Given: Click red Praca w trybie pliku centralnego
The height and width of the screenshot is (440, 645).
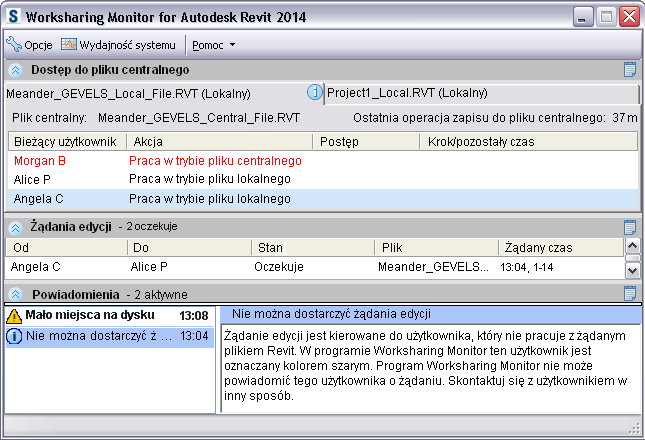Looking at the screenshot, I should (216, 161).
